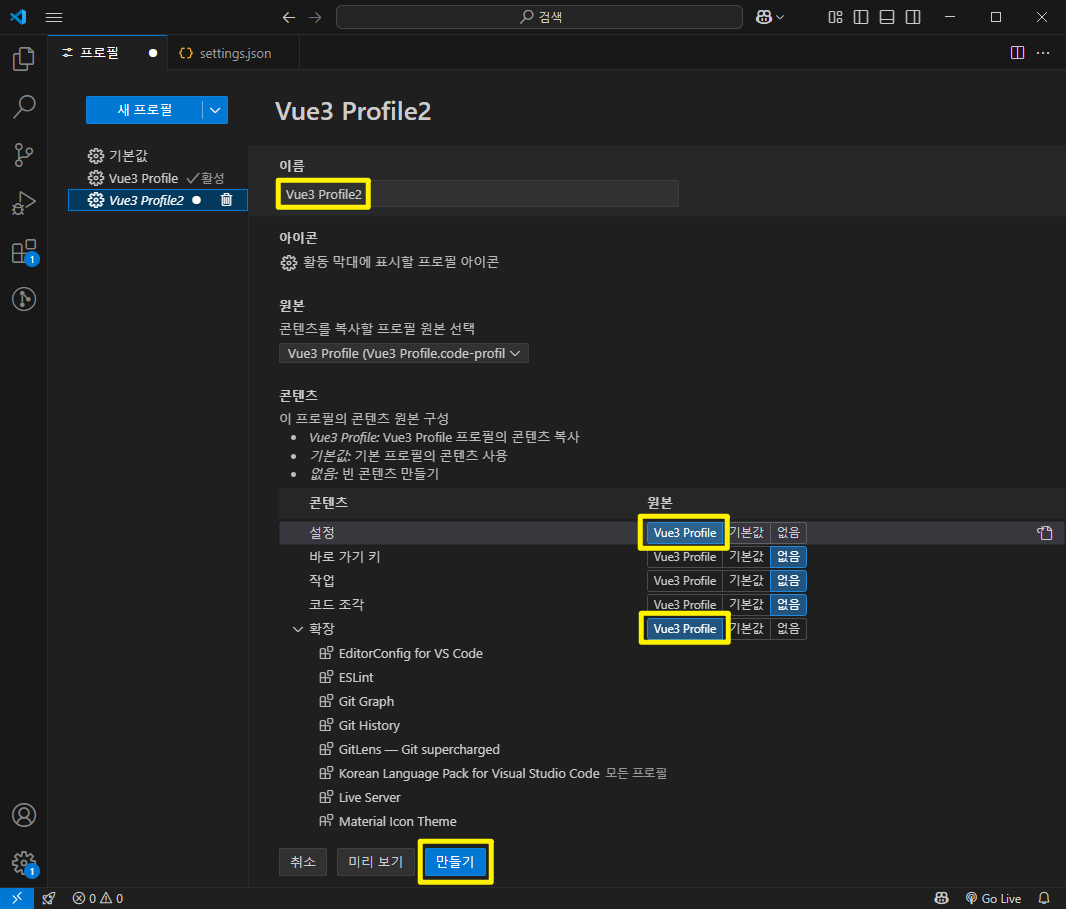Open the Copilot dropdown chevron in title bar
1066x909 pixels.
coord(780,17)
